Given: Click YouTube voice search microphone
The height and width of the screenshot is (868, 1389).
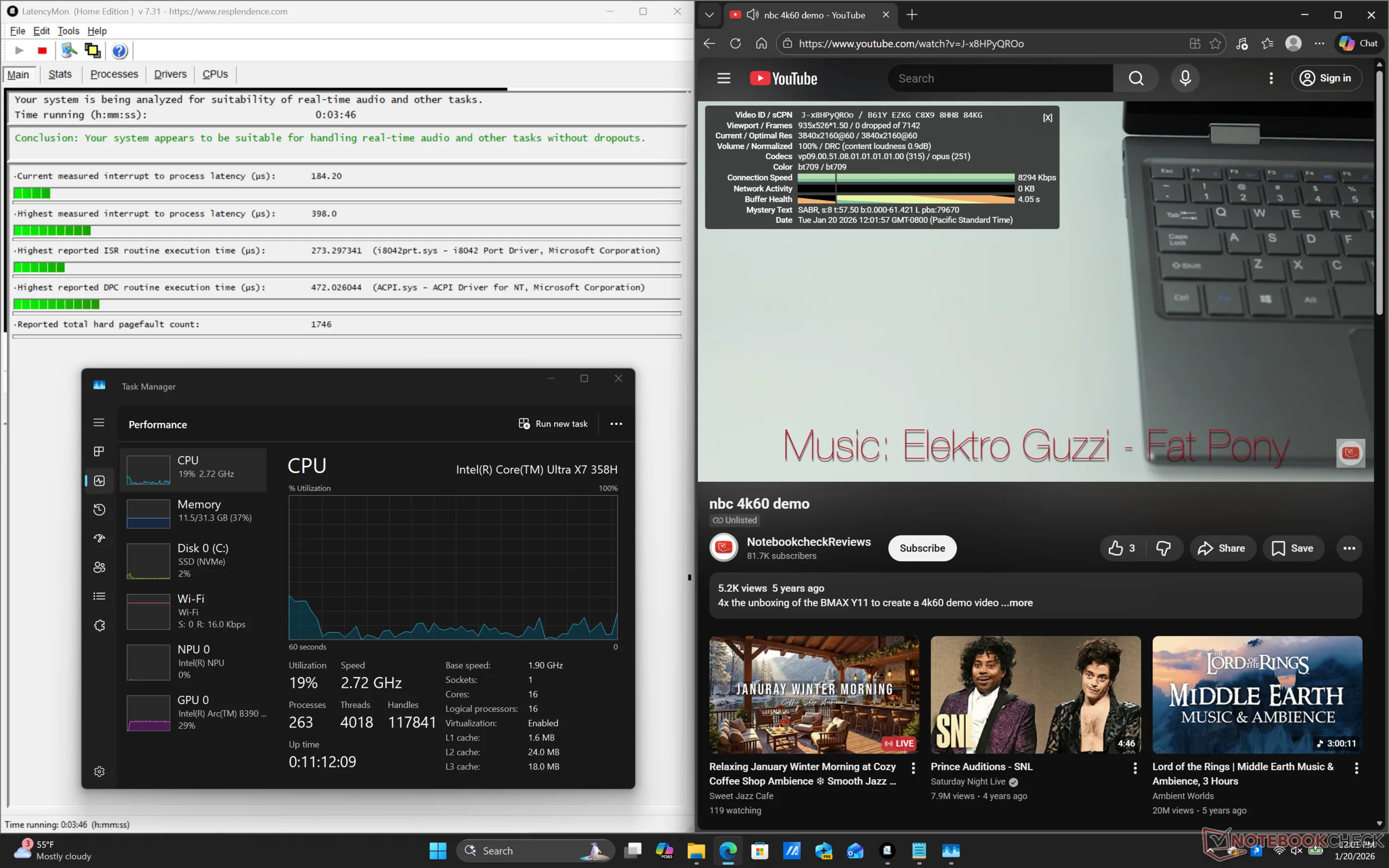Looking at the screenshot, I should [1184, 78].
